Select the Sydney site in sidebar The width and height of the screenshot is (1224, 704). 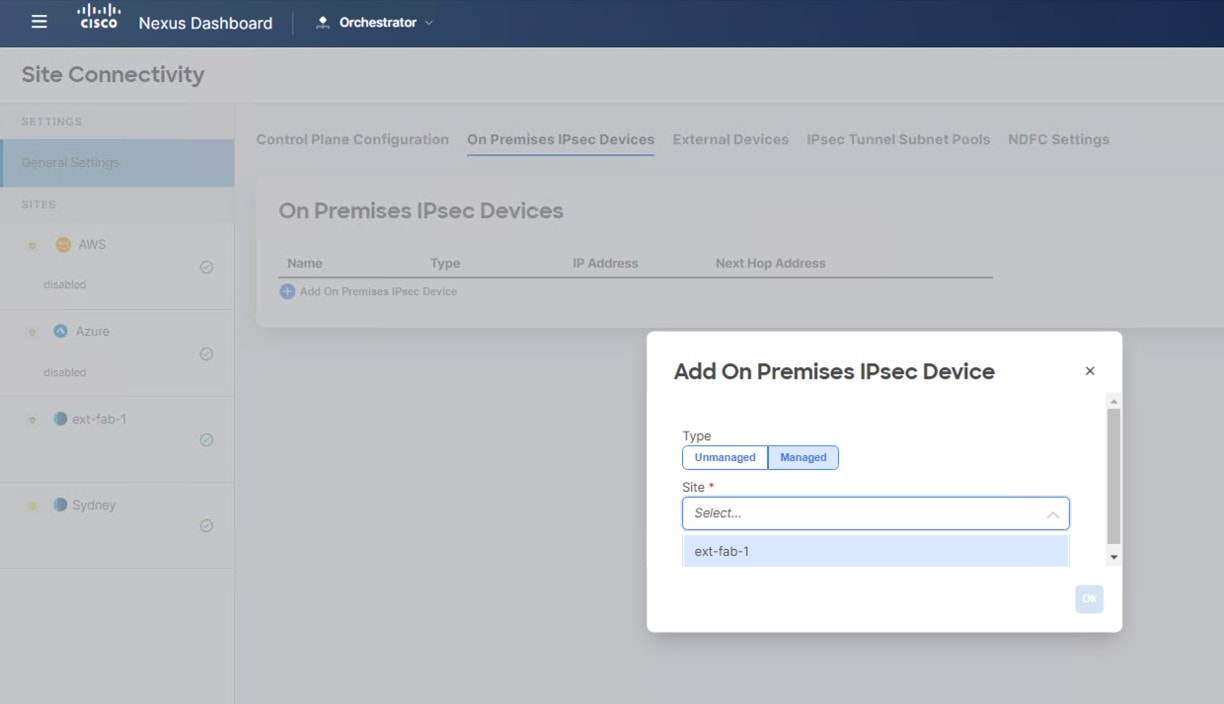(117, 526)
